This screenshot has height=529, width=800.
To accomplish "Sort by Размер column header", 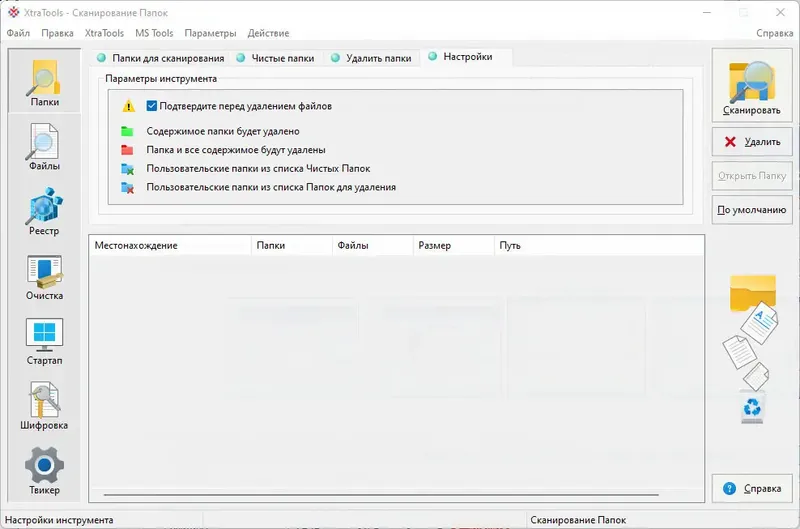I will tap(454, 245).
